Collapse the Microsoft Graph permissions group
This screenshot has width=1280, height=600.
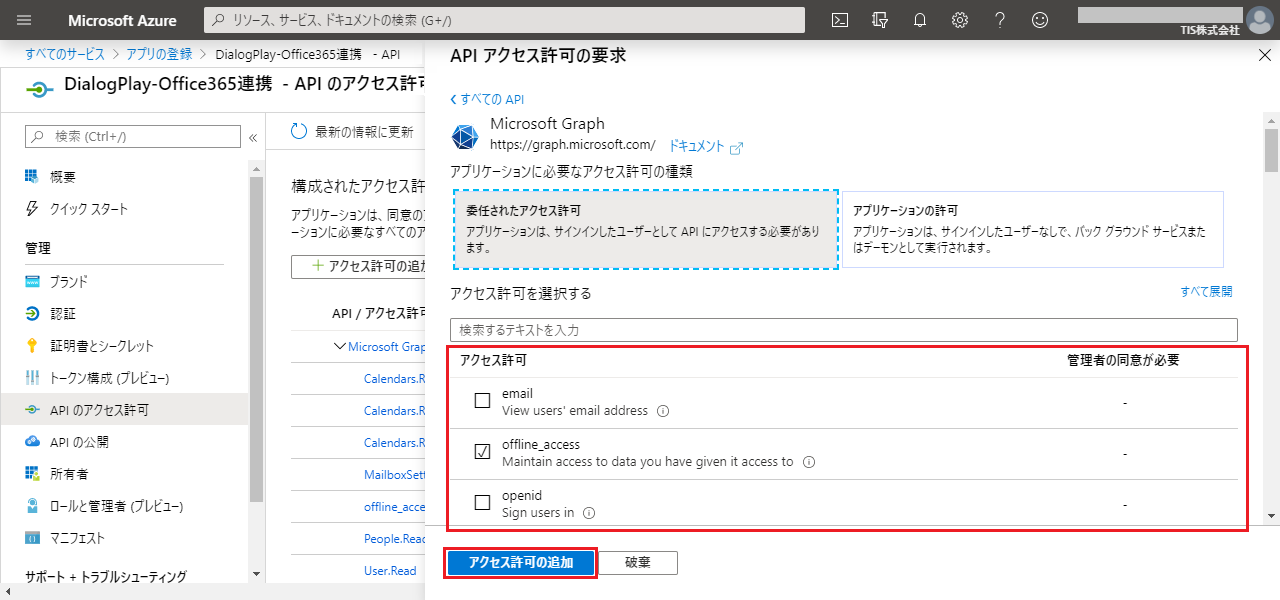click(340, 347)
